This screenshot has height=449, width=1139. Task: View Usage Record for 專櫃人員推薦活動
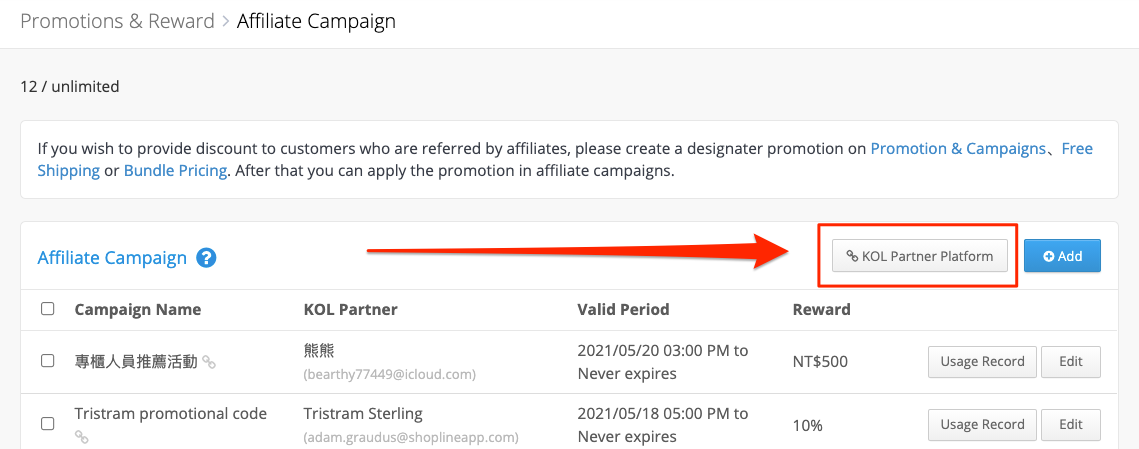(x=982, y=361)
